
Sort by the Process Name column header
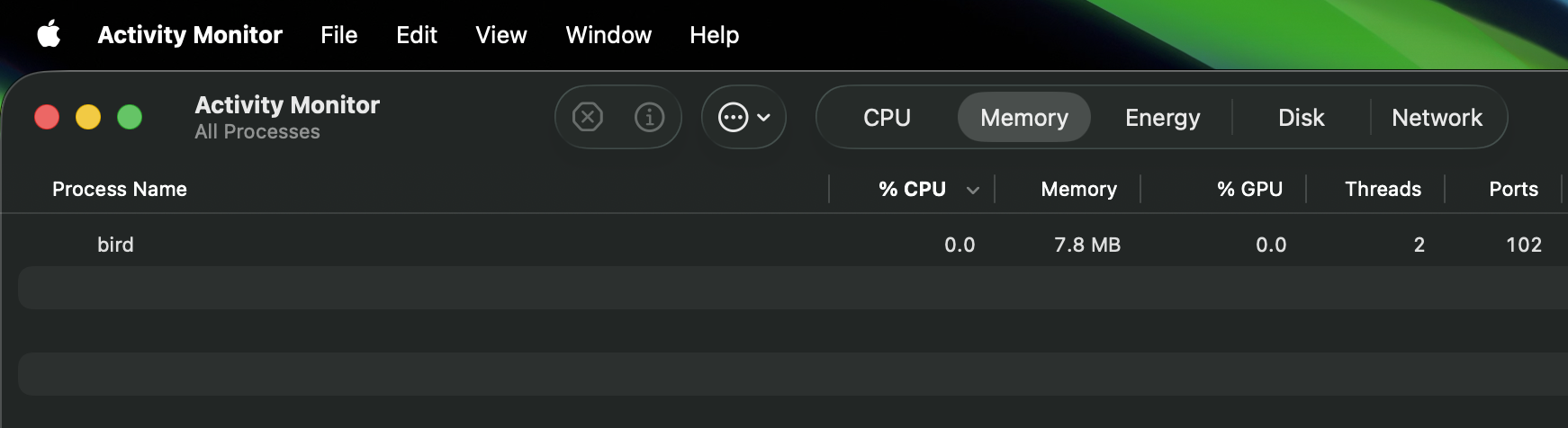pos(120,190)
